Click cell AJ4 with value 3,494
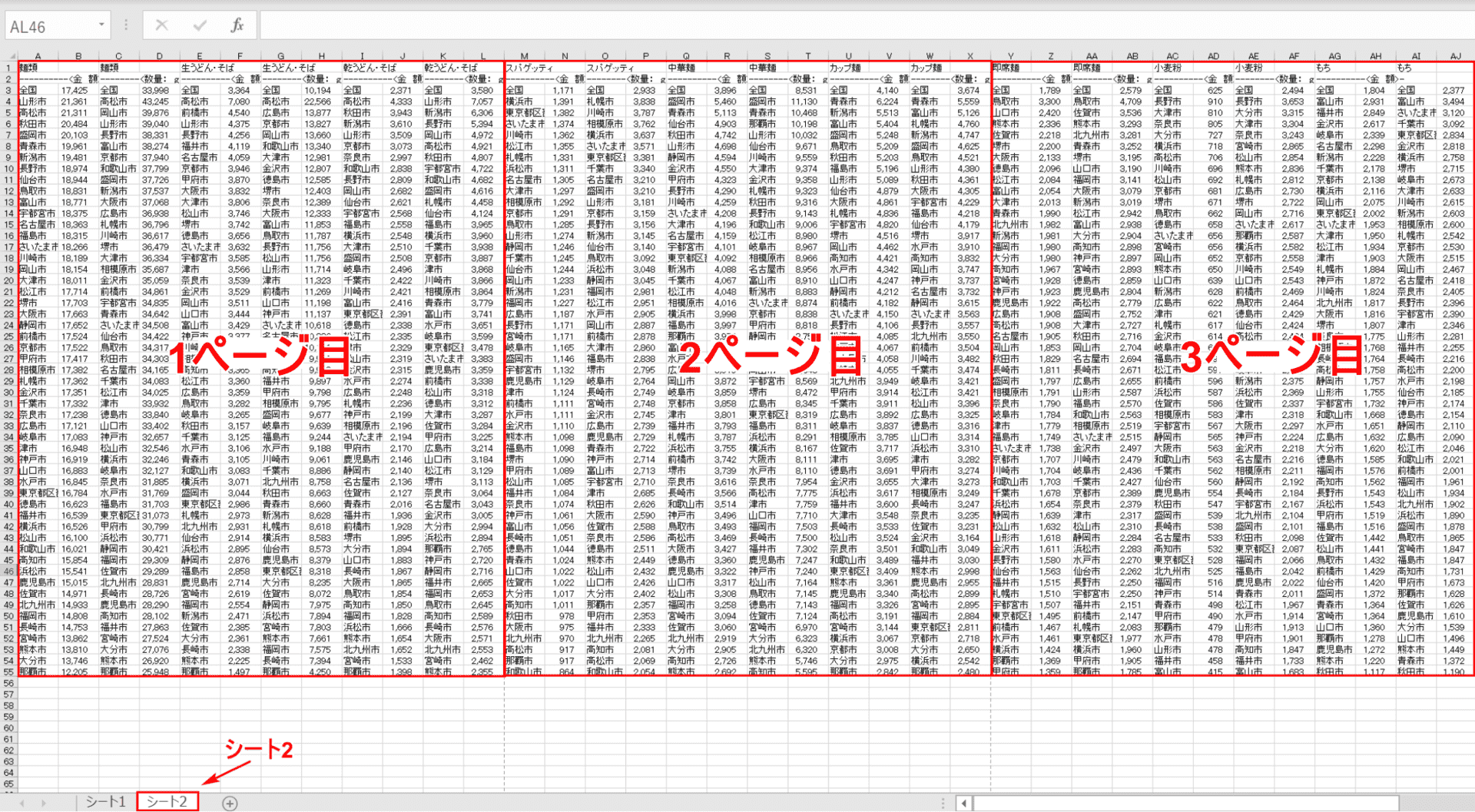 point(1455,101)
